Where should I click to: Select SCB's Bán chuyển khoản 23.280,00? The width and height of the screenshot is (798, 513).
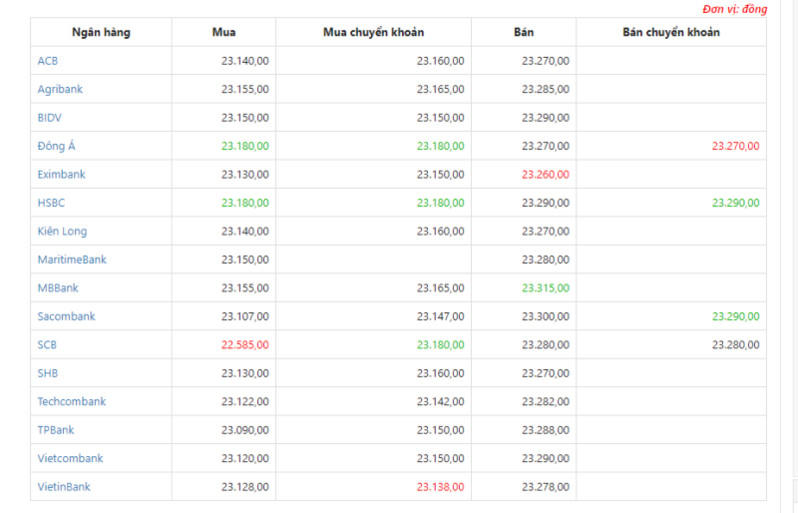pos(735,345)
